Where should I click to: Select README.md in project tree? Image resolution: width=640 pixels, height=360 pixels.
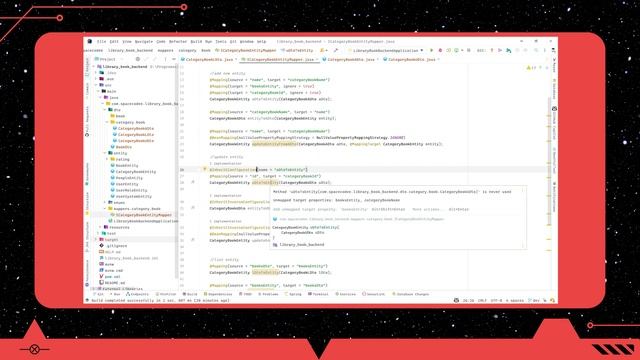(x=112, y=282)
